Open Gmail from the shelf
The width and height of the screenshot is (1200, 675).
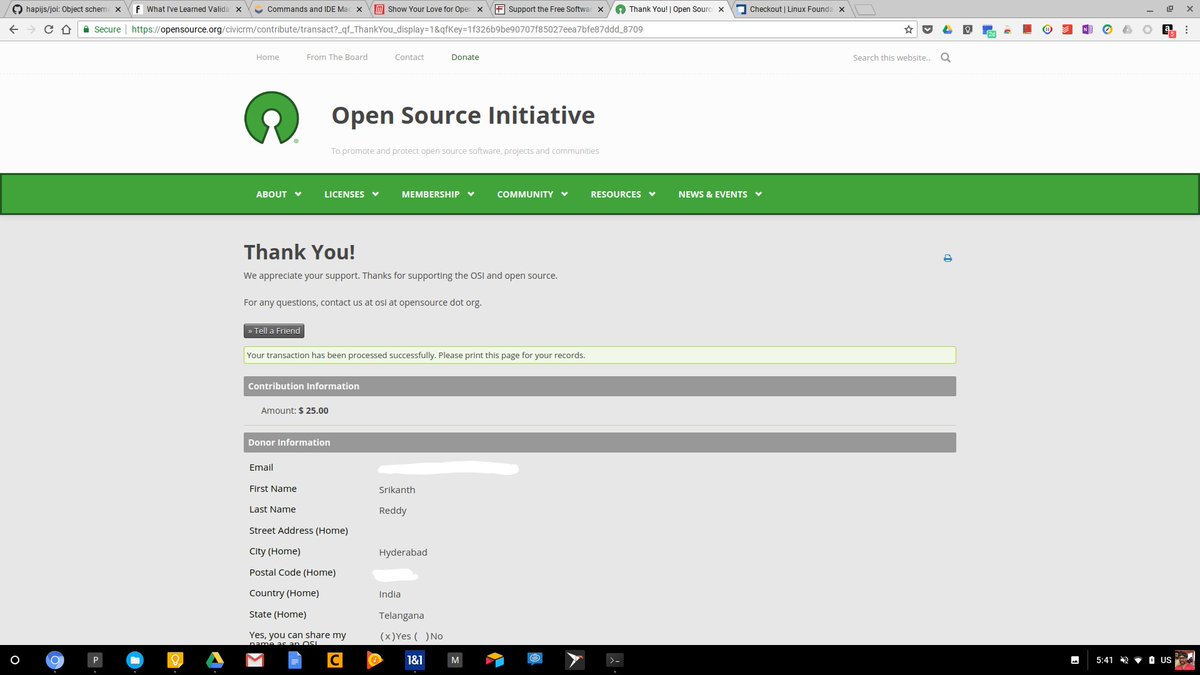tap(255, 660)
